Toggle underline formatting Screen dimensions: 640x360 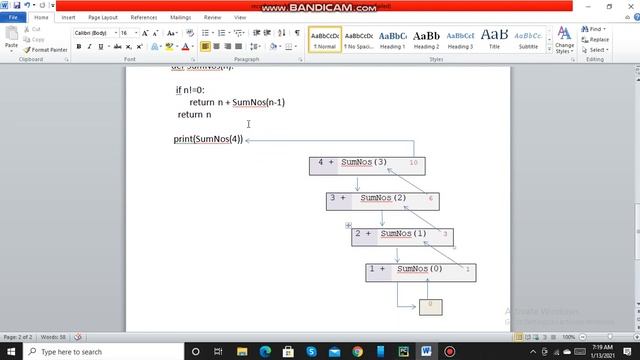(100, 47)
